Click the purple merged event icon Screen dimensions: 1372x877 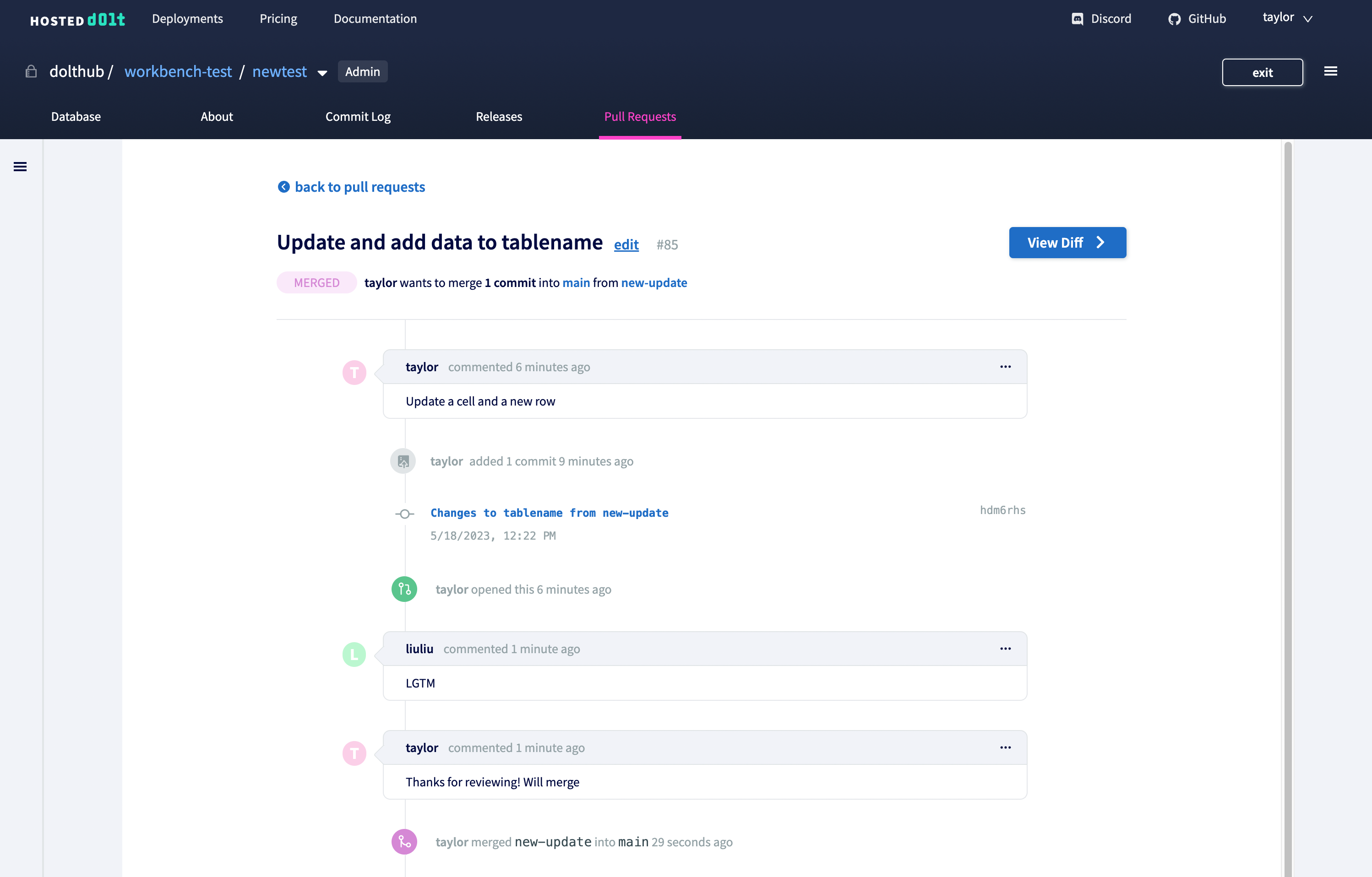pyautogui.click(x=404, y=841)
